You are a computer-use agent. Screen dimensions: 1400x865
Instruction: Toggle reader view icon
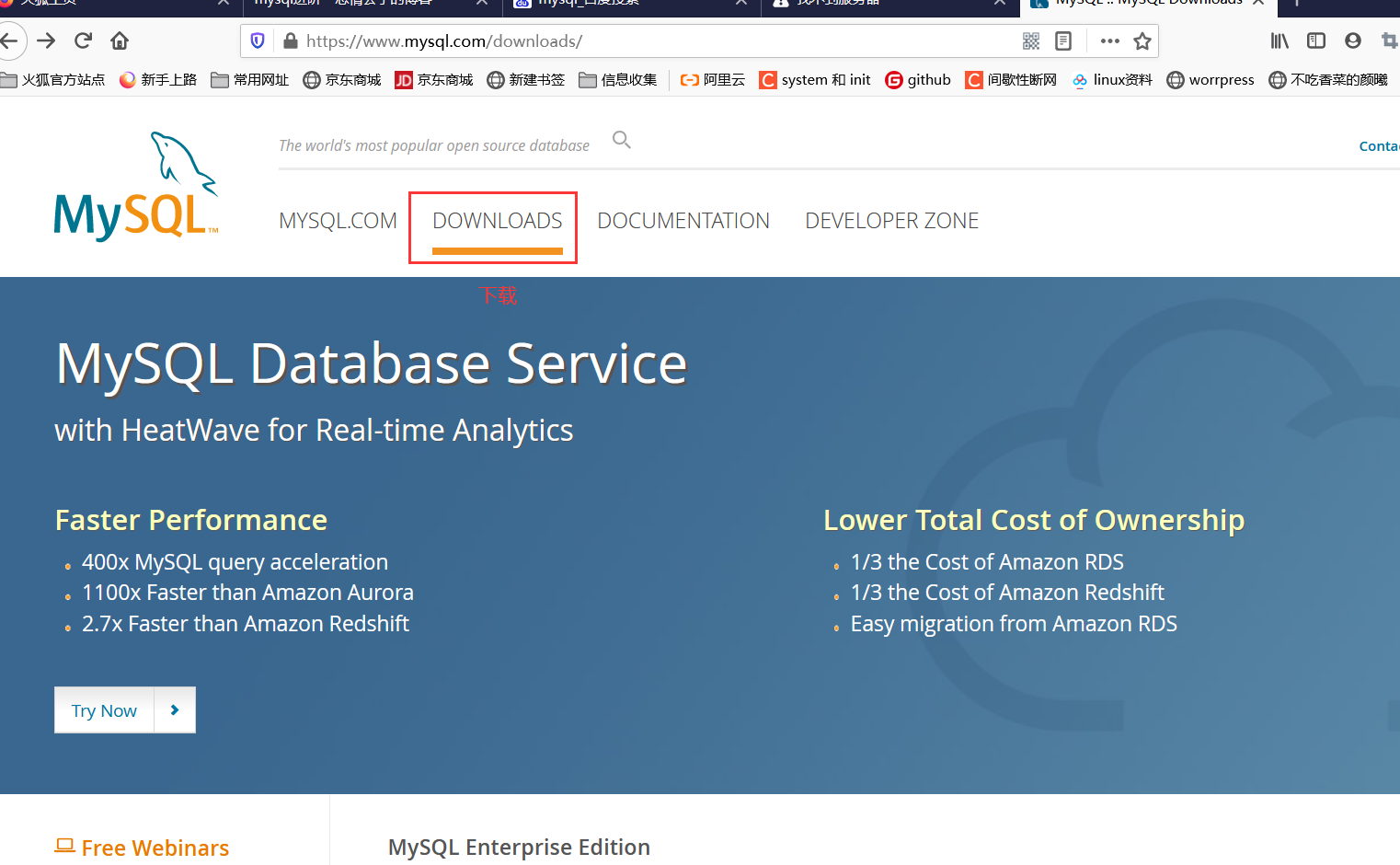click(x=1063, y=40)
